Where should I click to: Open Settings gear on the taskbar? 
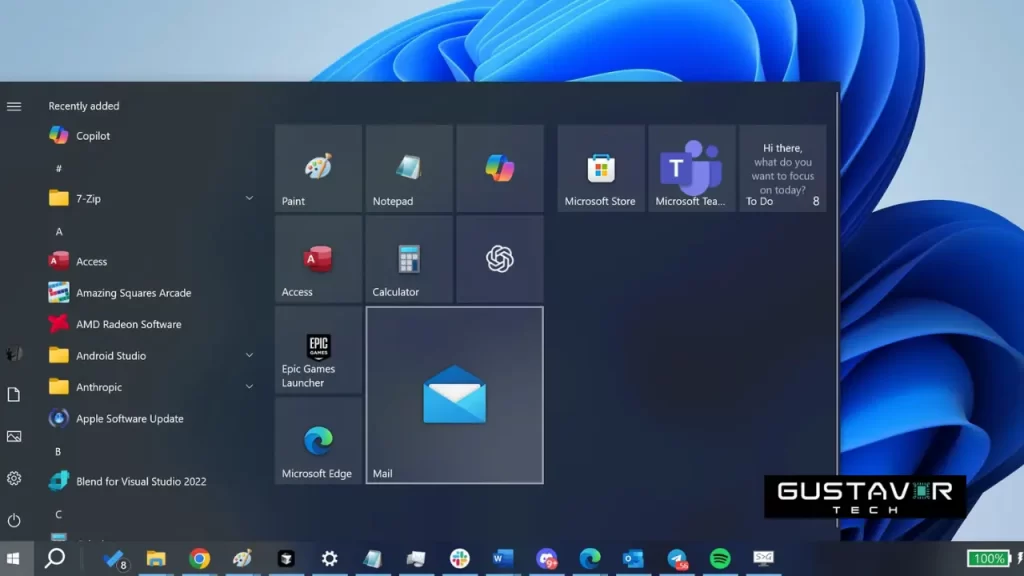329,559
